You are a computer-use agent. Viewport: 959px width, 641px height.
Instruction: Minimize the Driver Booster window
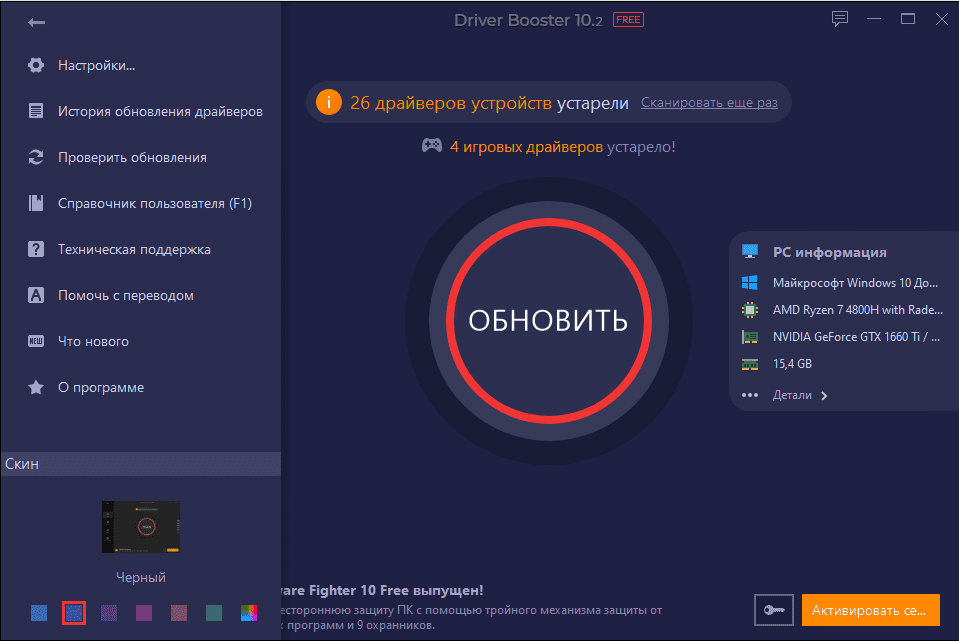point(874,19)
